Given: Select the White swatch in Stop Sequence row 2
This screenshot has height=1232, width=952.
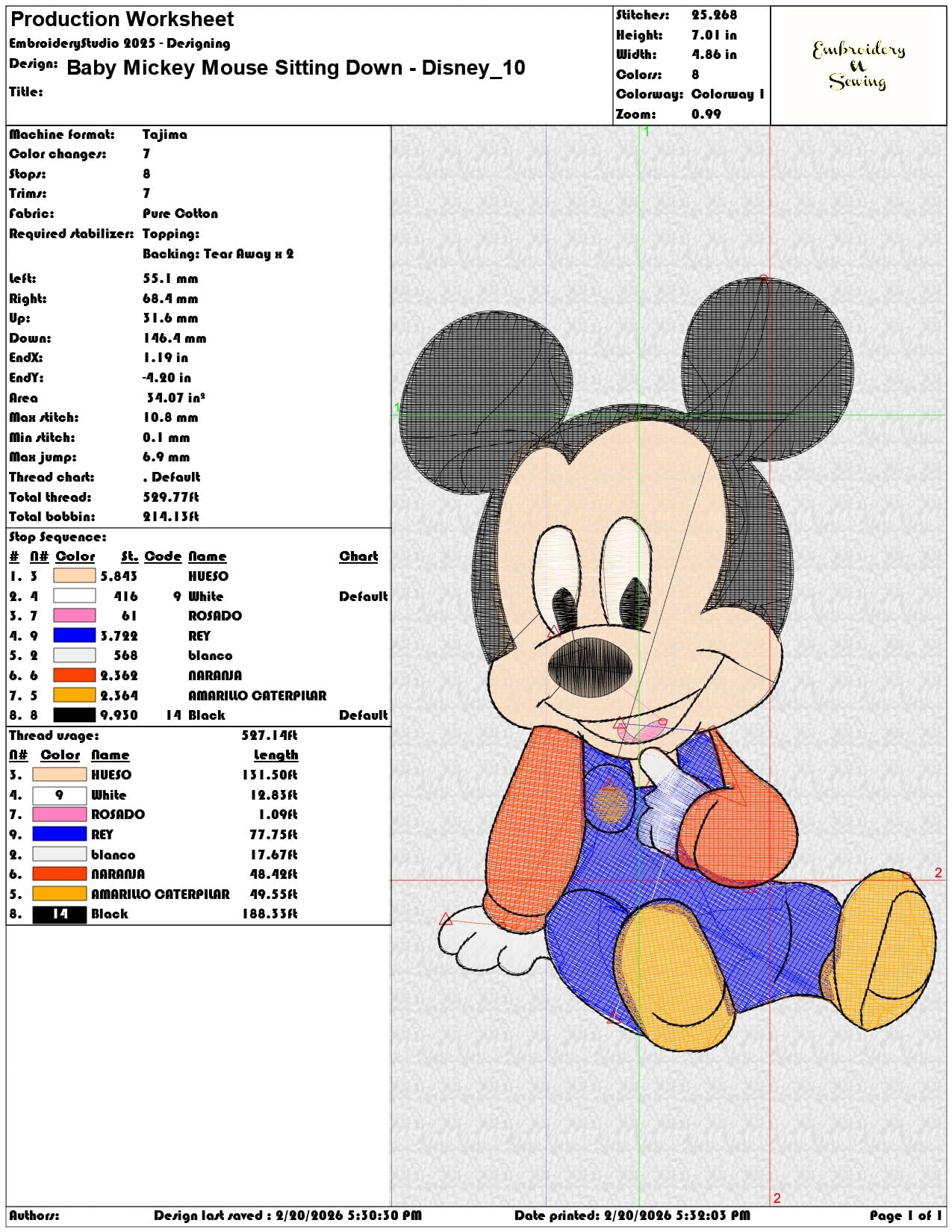Looking at the screenshot, I should coord(75,596).
